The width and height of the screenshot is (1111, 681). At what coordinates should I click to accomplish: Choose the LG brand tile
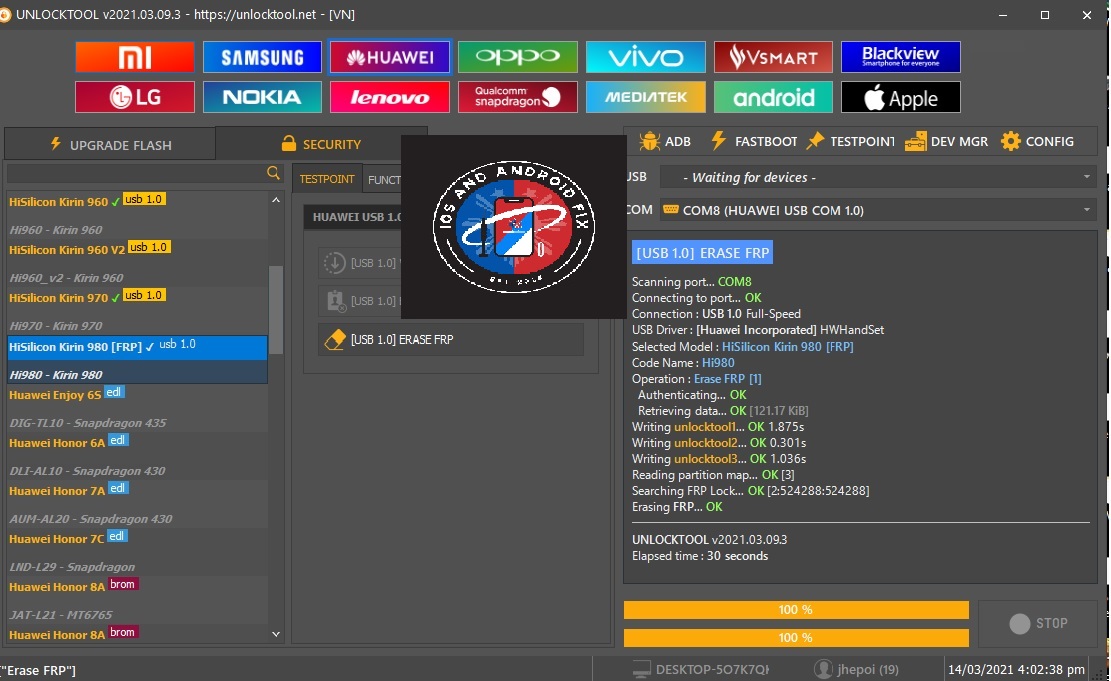tap(135, 97)
